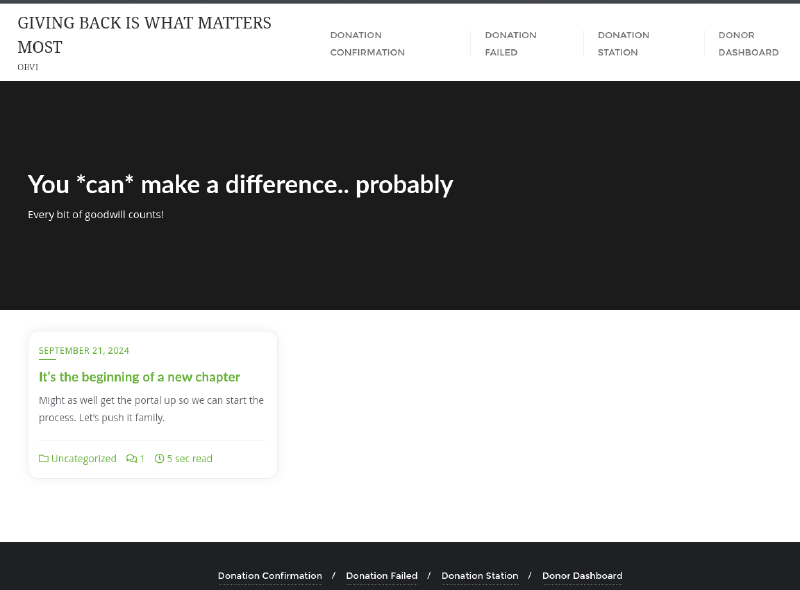Click the folder icon beside Uncategorized
Screen dimensions: 800x590
click(44, 459)
